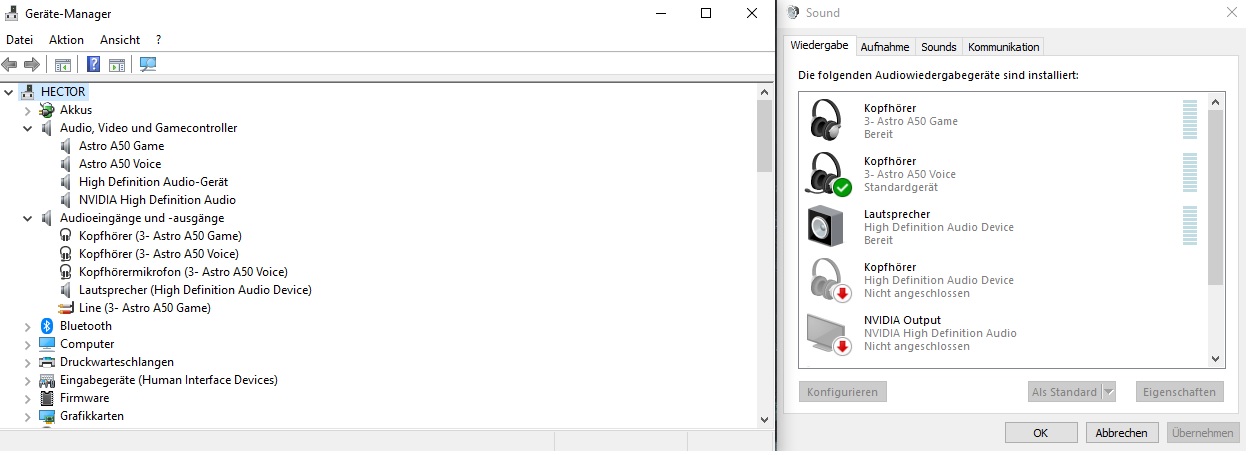
Task: Click the scan for hardware changes monitor icon
Action: [148, 65]
